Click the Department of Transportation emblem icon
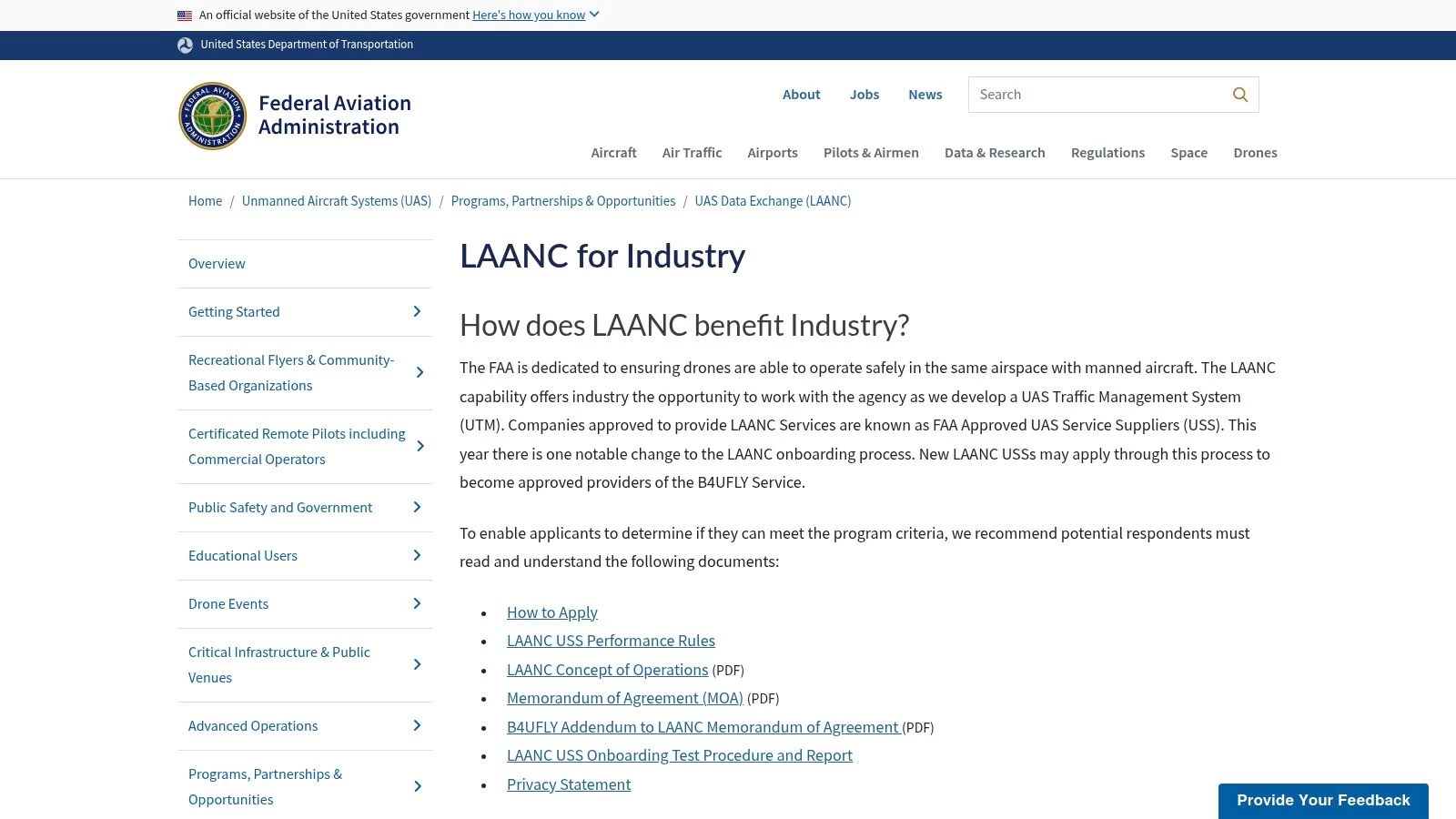Viewport: 1456px width, 819px height. pos(185,45)
